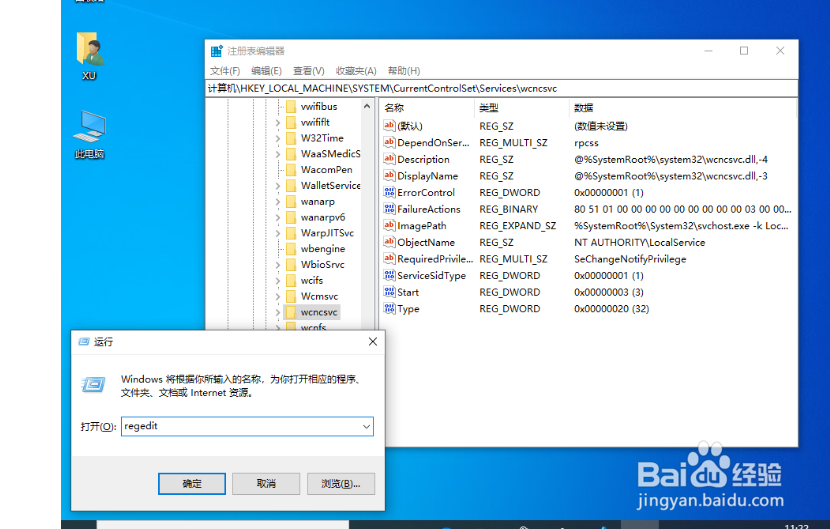Click the Registry Editor title bar app icon
The width and height of the screenshot is (830, 529).
[216, 51]
